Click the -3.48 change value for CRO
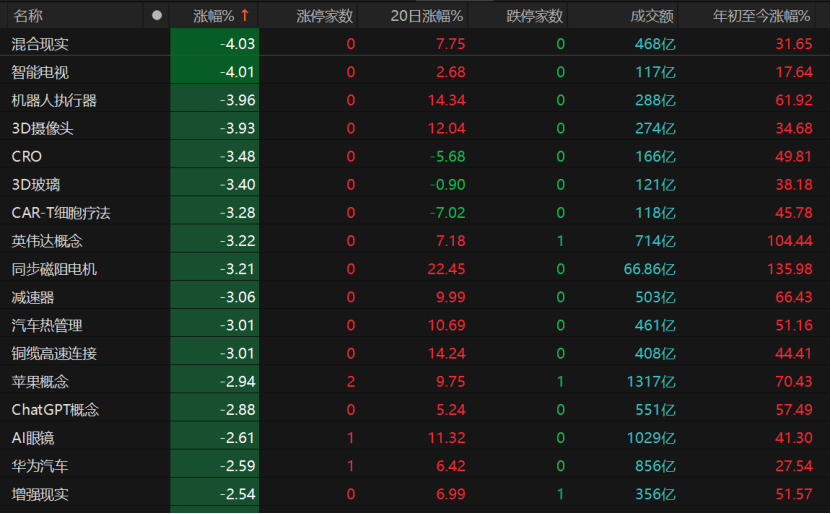 click(x=237, y=156)
